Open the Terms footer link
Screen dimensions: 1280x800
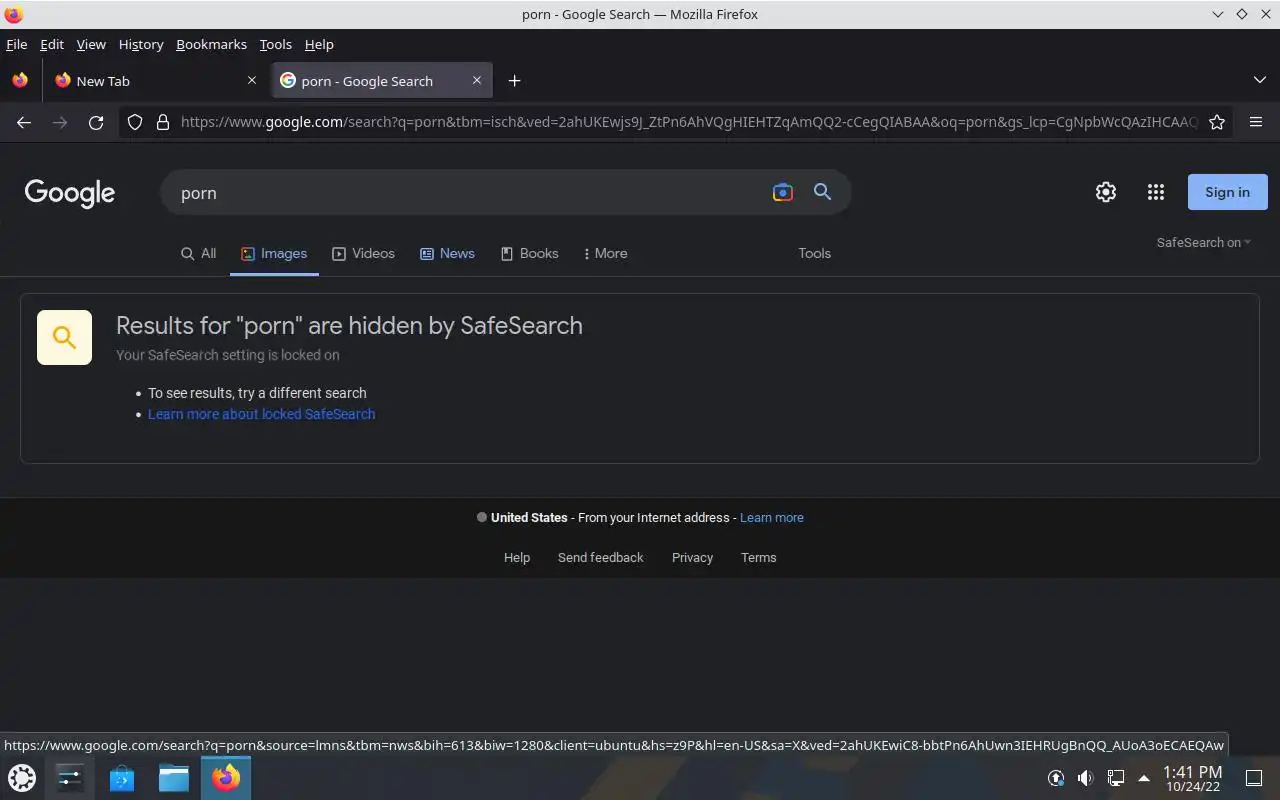coord(758,557)
